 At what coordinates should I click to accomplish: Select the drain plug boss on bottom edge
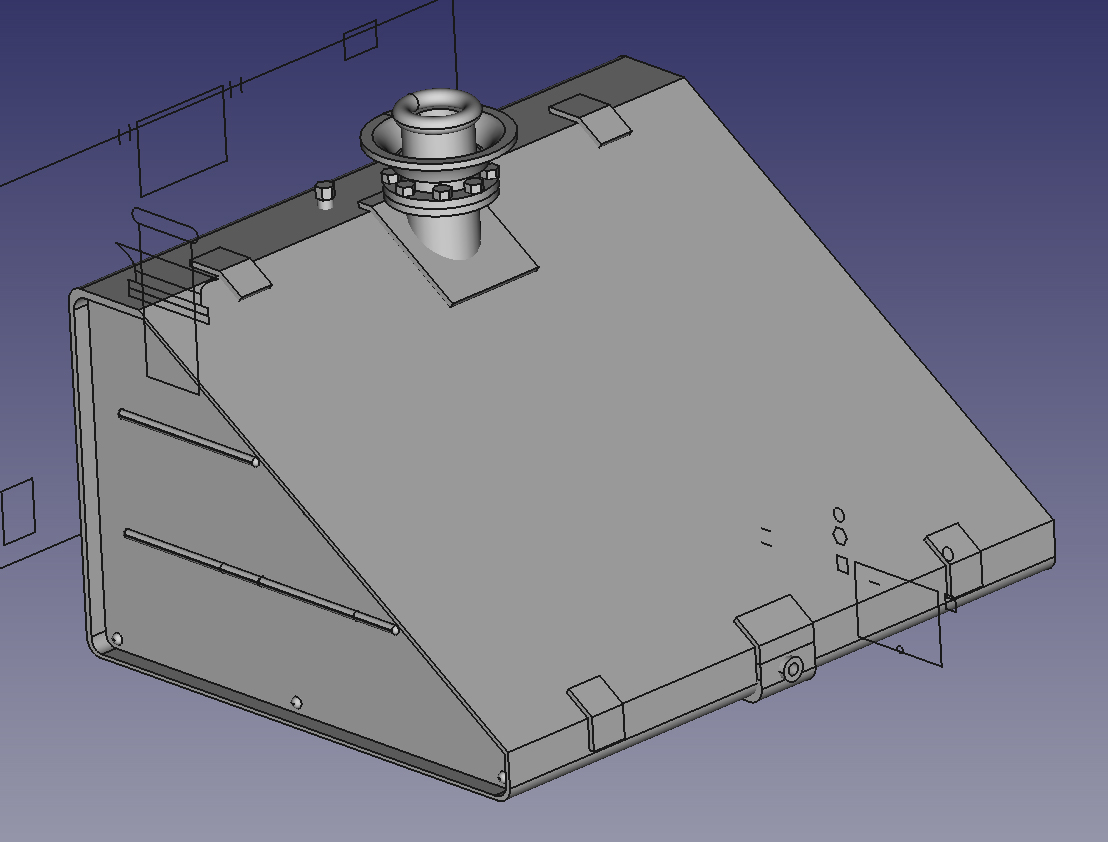(x=792, y=669)
